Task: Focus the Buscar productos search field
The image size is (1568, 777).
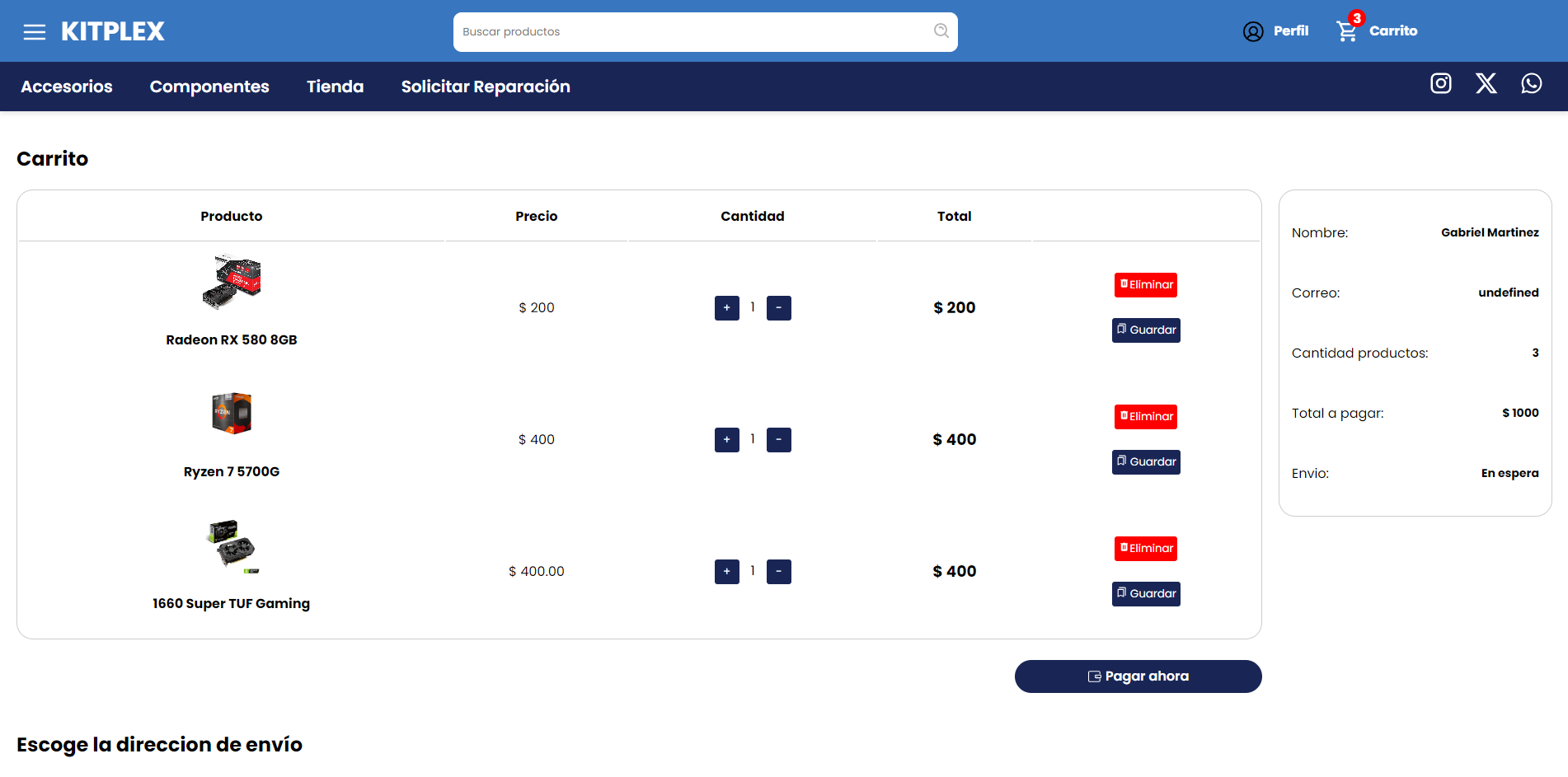Action: point(705,32)
